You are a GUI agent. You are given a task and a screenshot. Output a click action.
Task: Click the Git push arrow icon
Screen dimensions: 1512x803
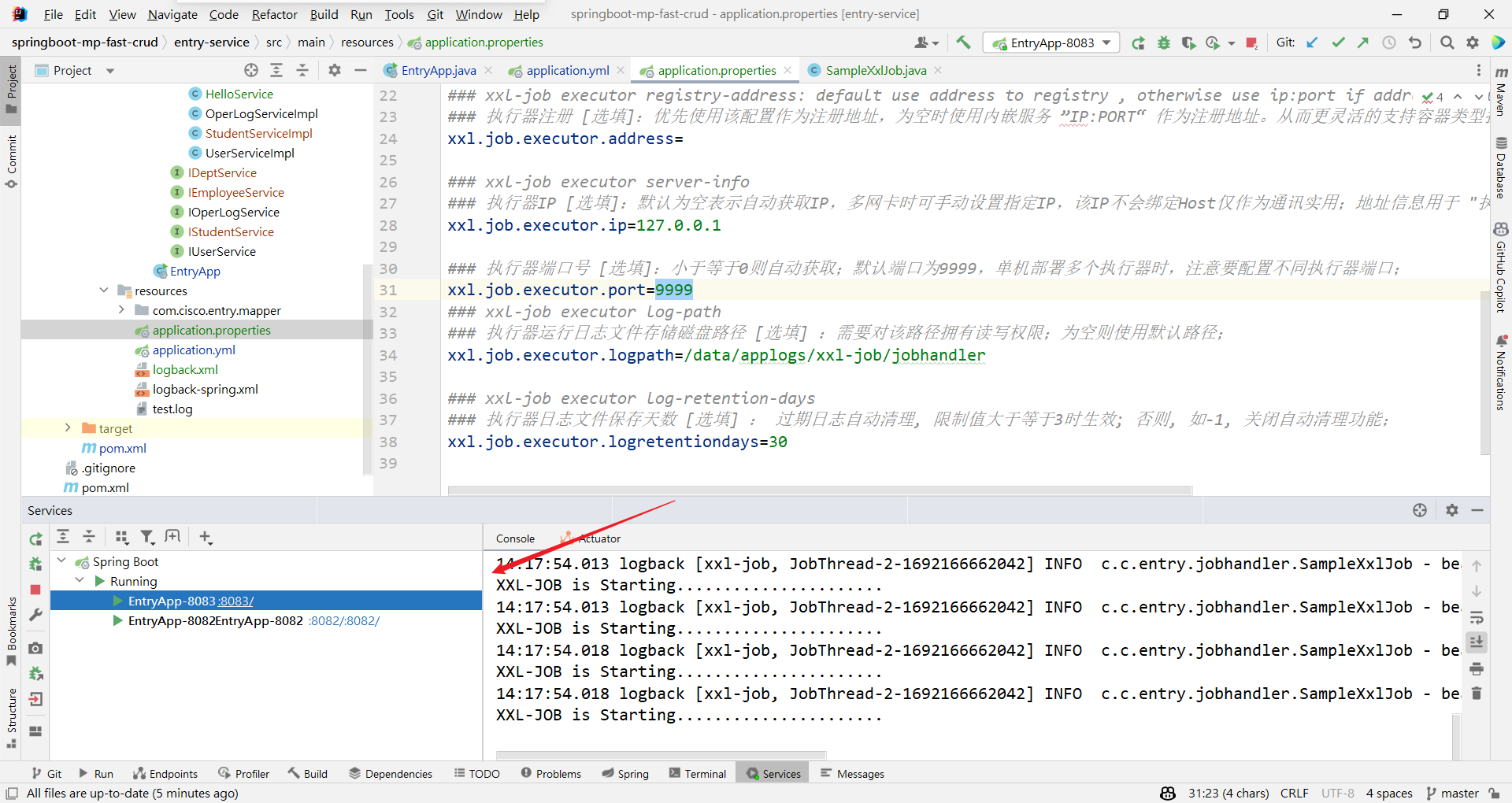pos(1363,43)
